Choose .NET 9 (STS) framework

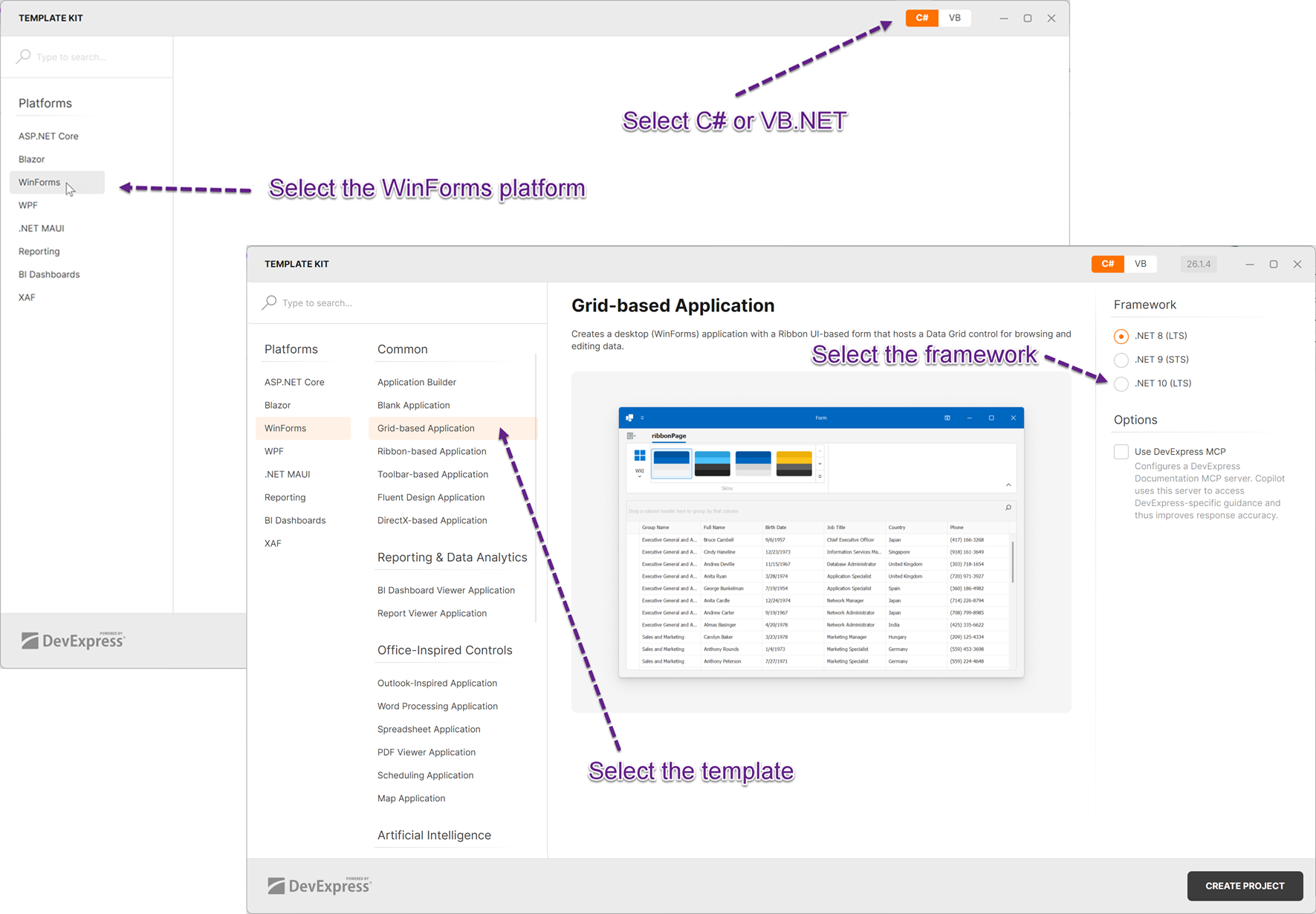tap(1121, 360)
